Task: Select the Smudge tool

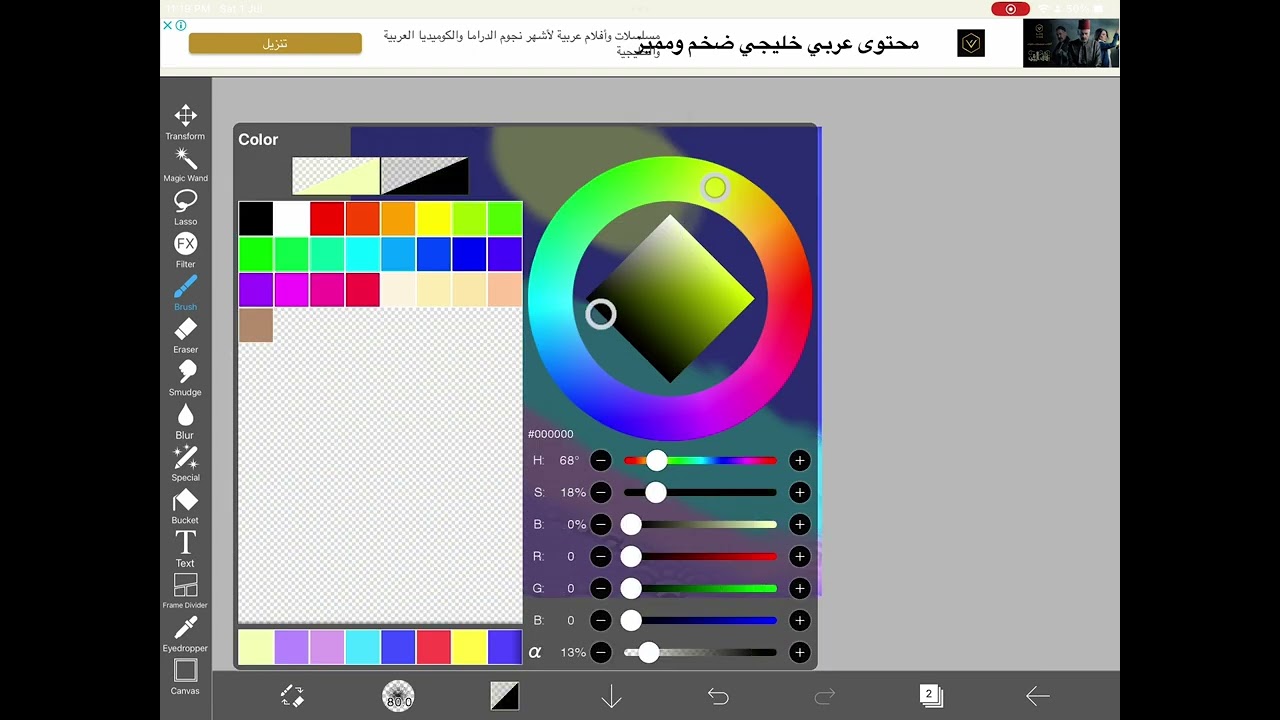Action: pos(185,379)
